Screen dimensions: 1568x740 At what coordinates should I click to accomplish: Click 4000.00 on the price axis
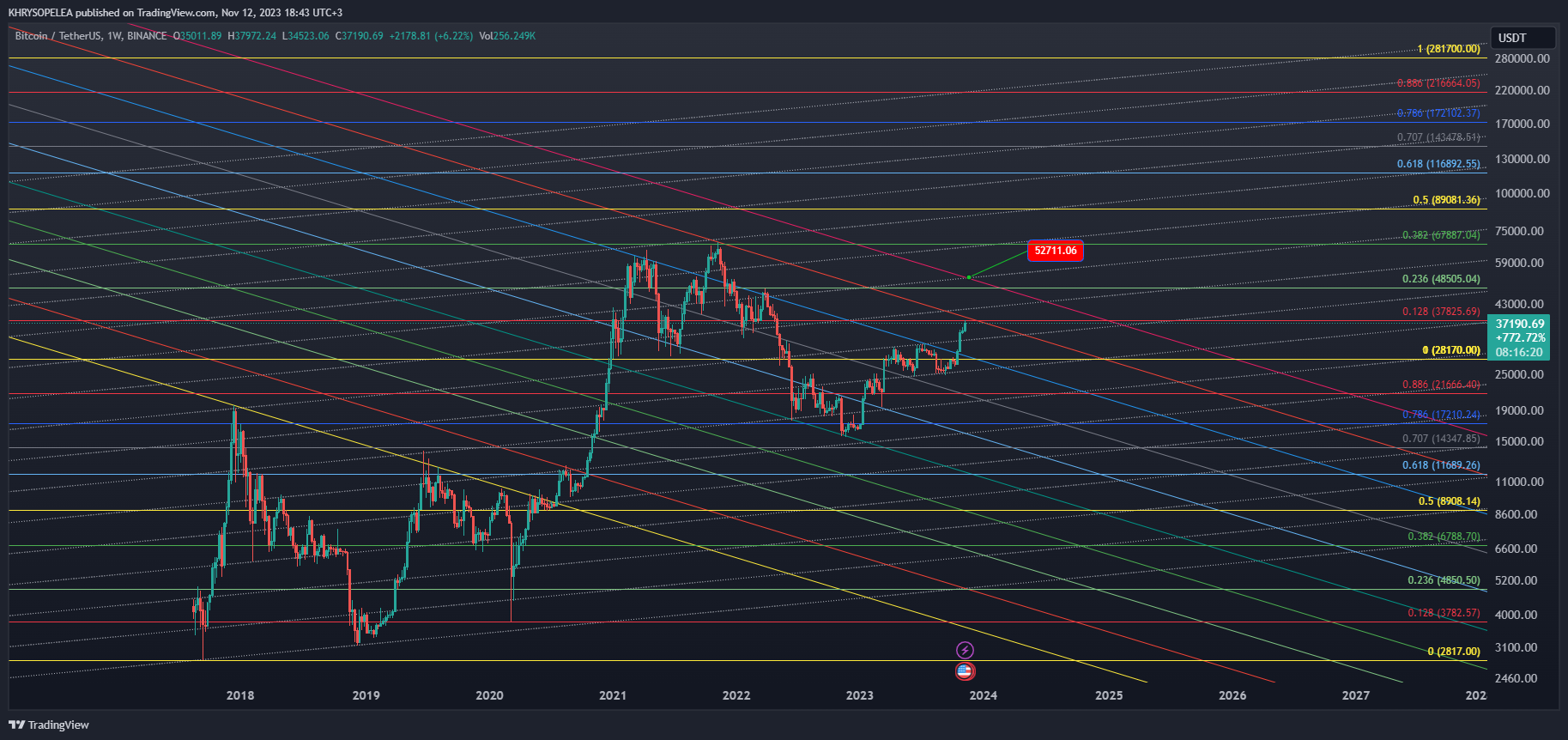click(1516, 615)
